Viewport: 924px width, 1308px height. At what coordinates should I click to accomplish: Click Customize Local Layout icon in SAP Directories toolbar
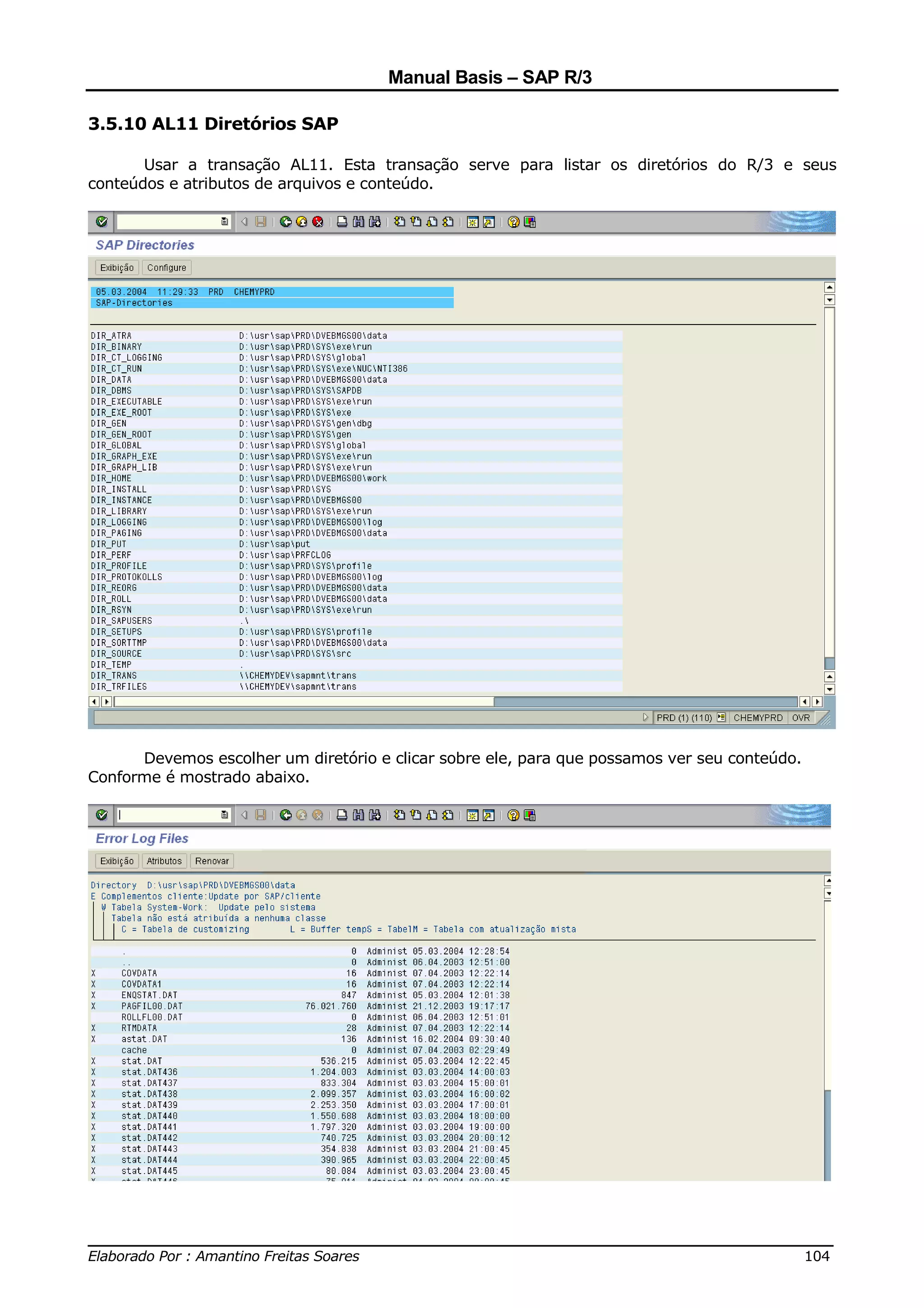[530, 222]
